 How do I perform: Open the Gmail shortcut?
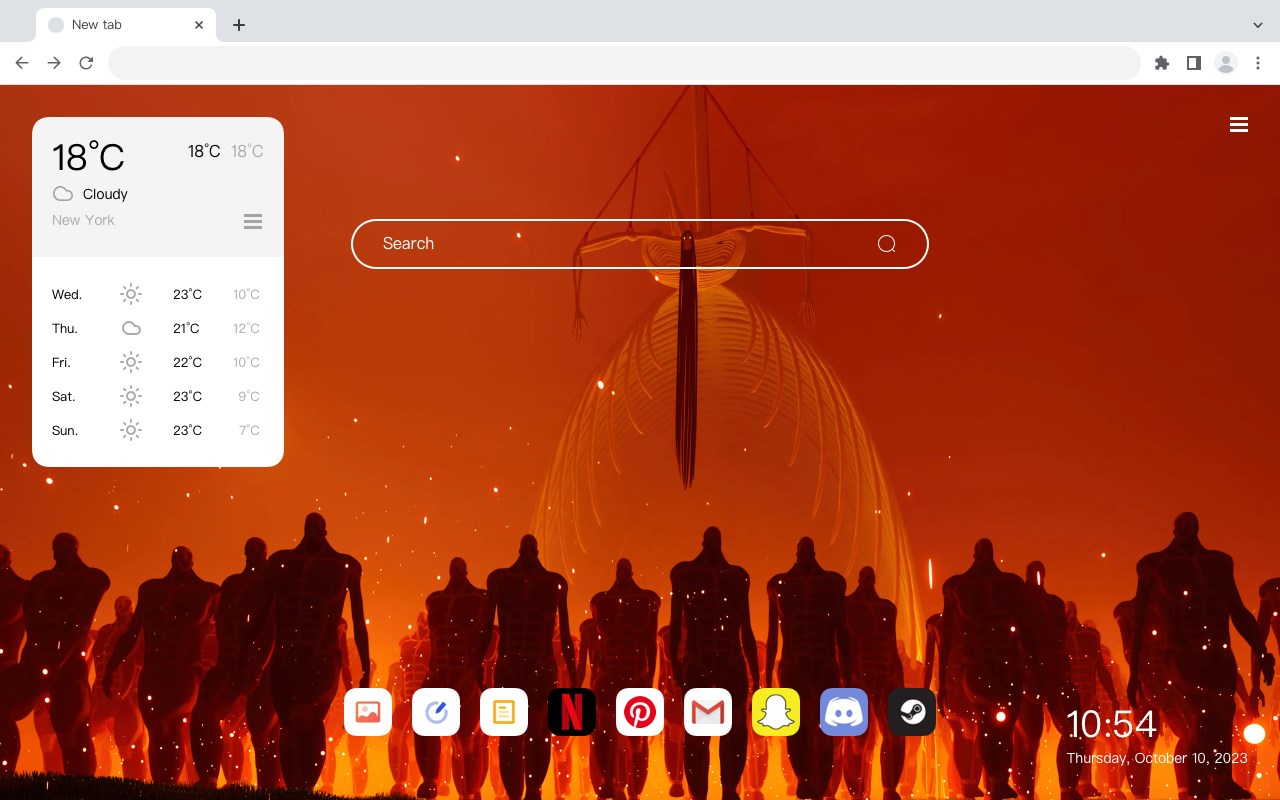[x=708, y=712]
